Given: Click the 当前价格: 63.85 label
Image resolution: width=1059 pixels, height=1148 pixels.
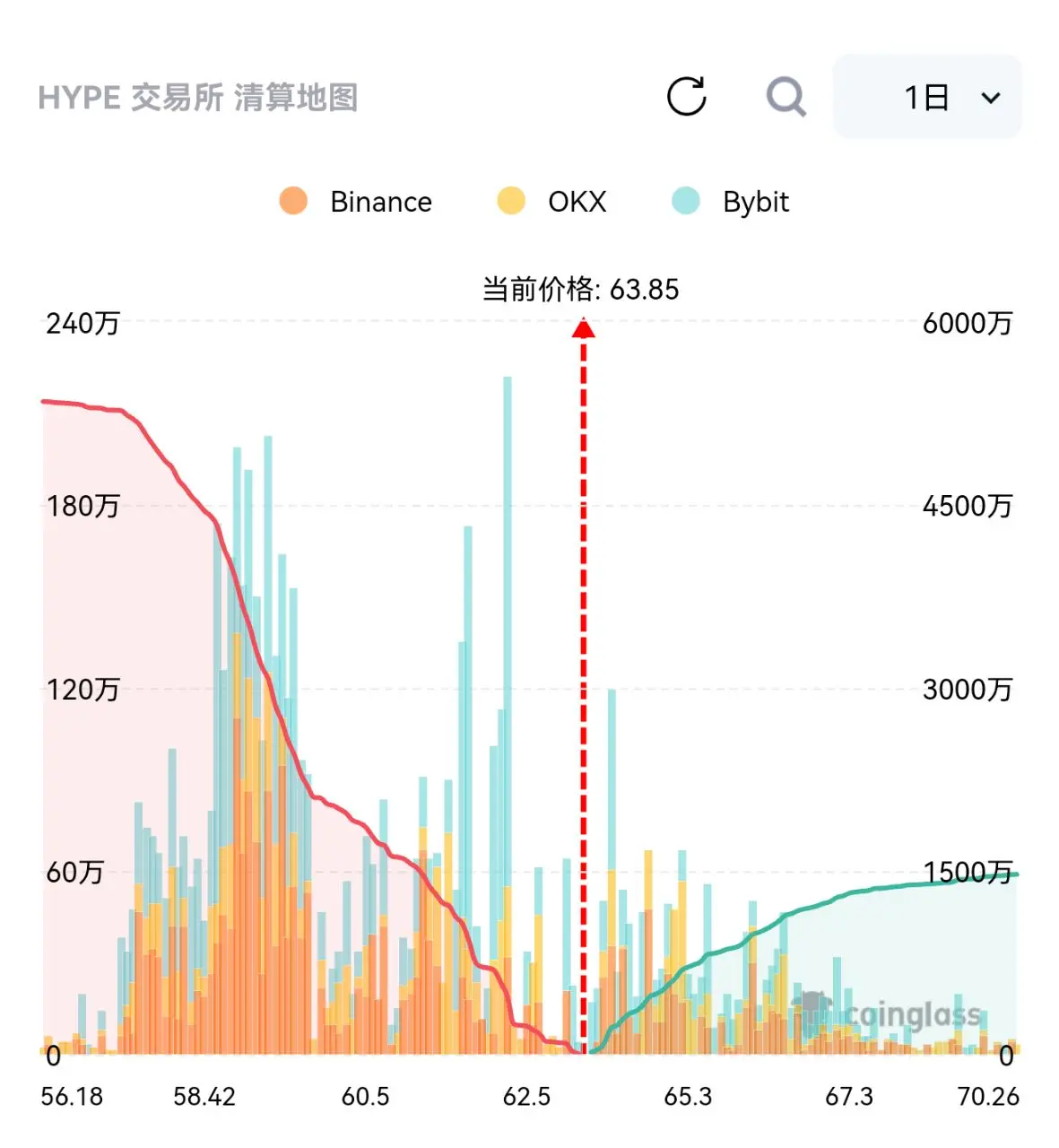Looking at the screenshot, I should (x=581, y=289).
